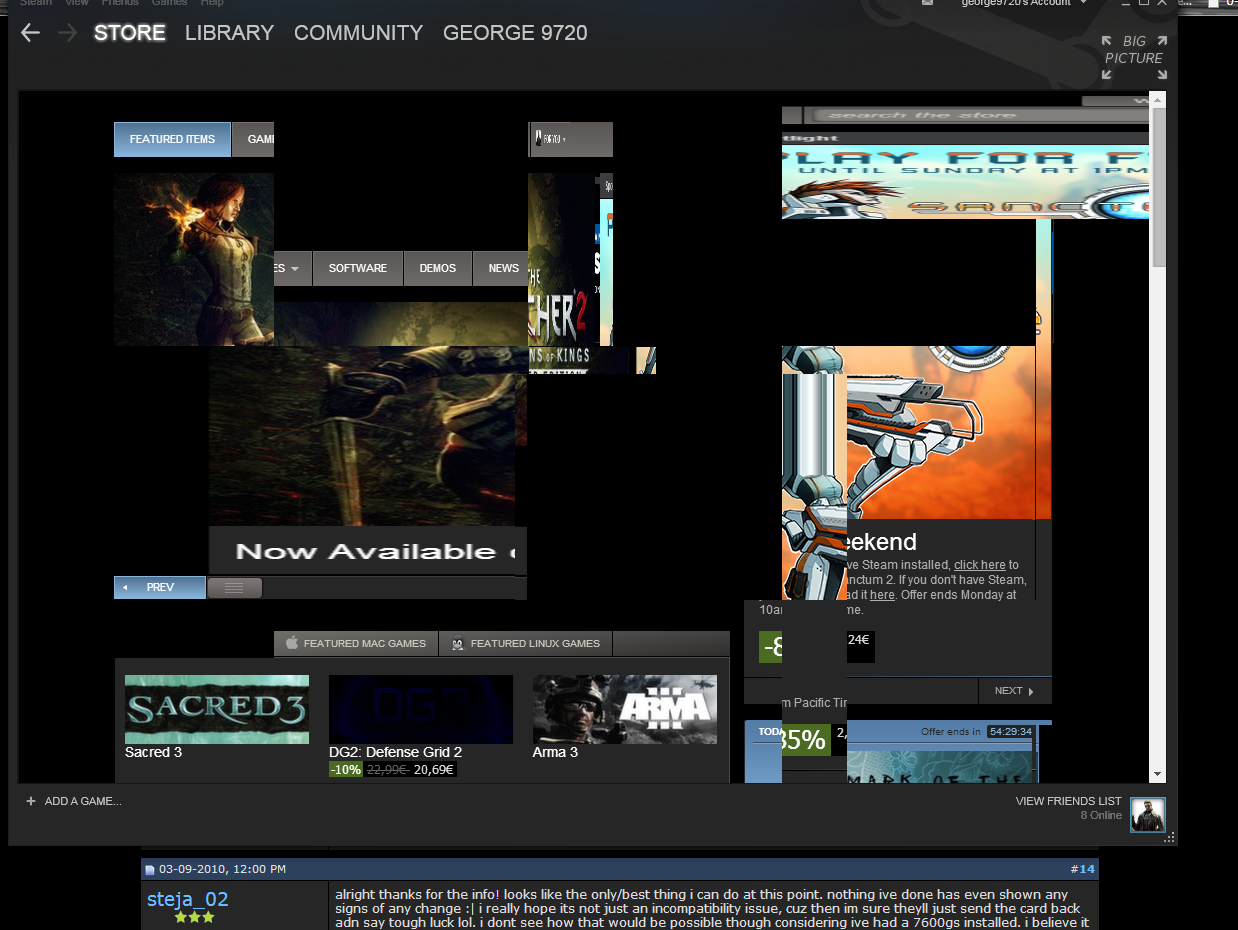Select the FEATURED LINUX GAMES tab
This screenshot has width=1238, height=930.
(x=526, y=643)
